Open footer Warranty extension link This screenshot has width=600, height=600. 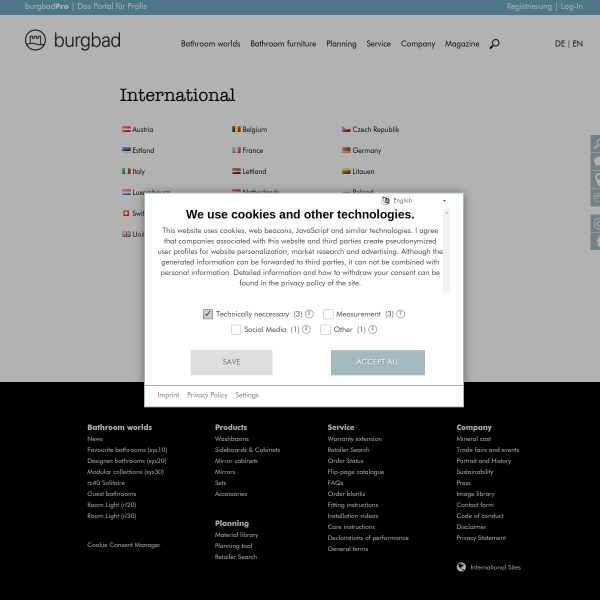(x=355, y=439)
